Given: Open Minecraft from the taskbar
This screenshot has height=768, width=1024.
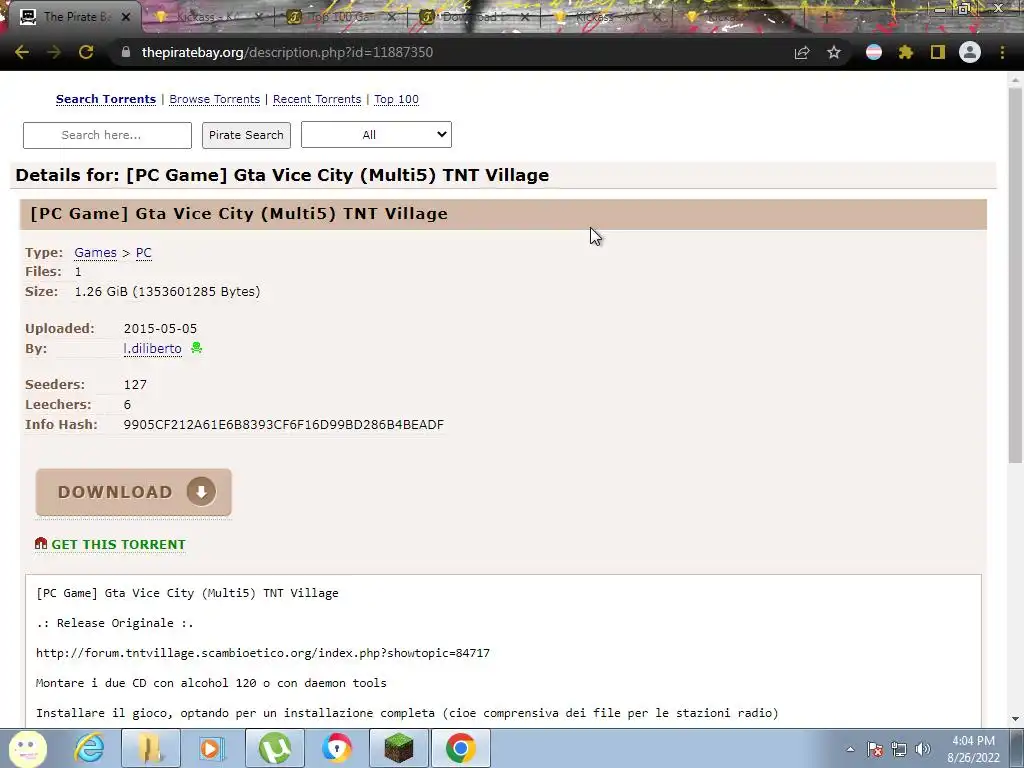Looking at the screenshot, I should click(x=398, y=748).
